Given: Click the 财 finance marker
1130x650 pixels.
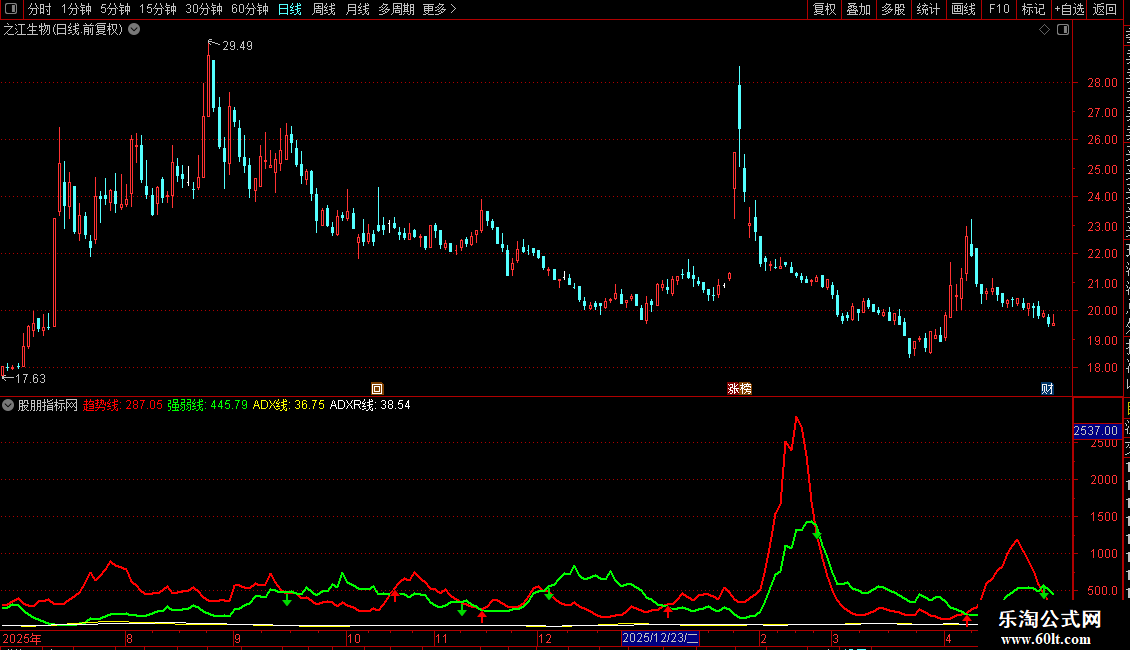Looking at the screenshot, I should (x=1047, y=389).
